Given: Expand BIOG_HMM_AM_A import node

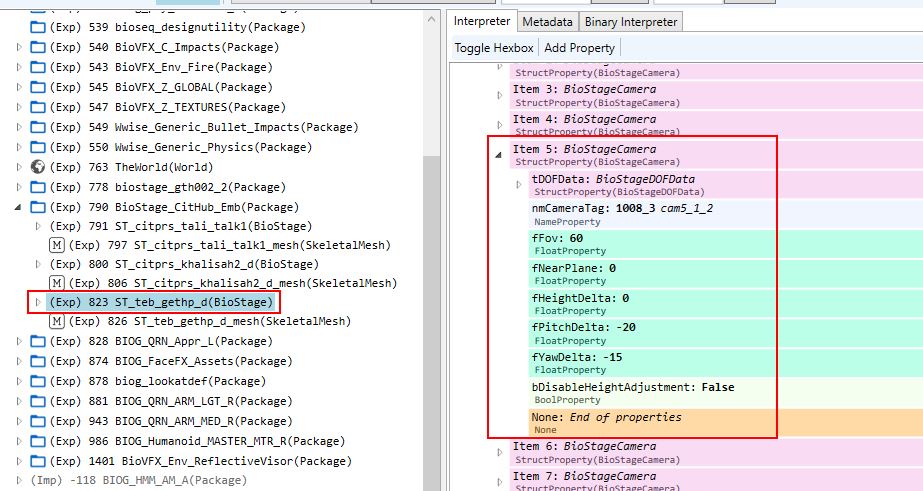Looking at the screenshot, I should (19, 480).
